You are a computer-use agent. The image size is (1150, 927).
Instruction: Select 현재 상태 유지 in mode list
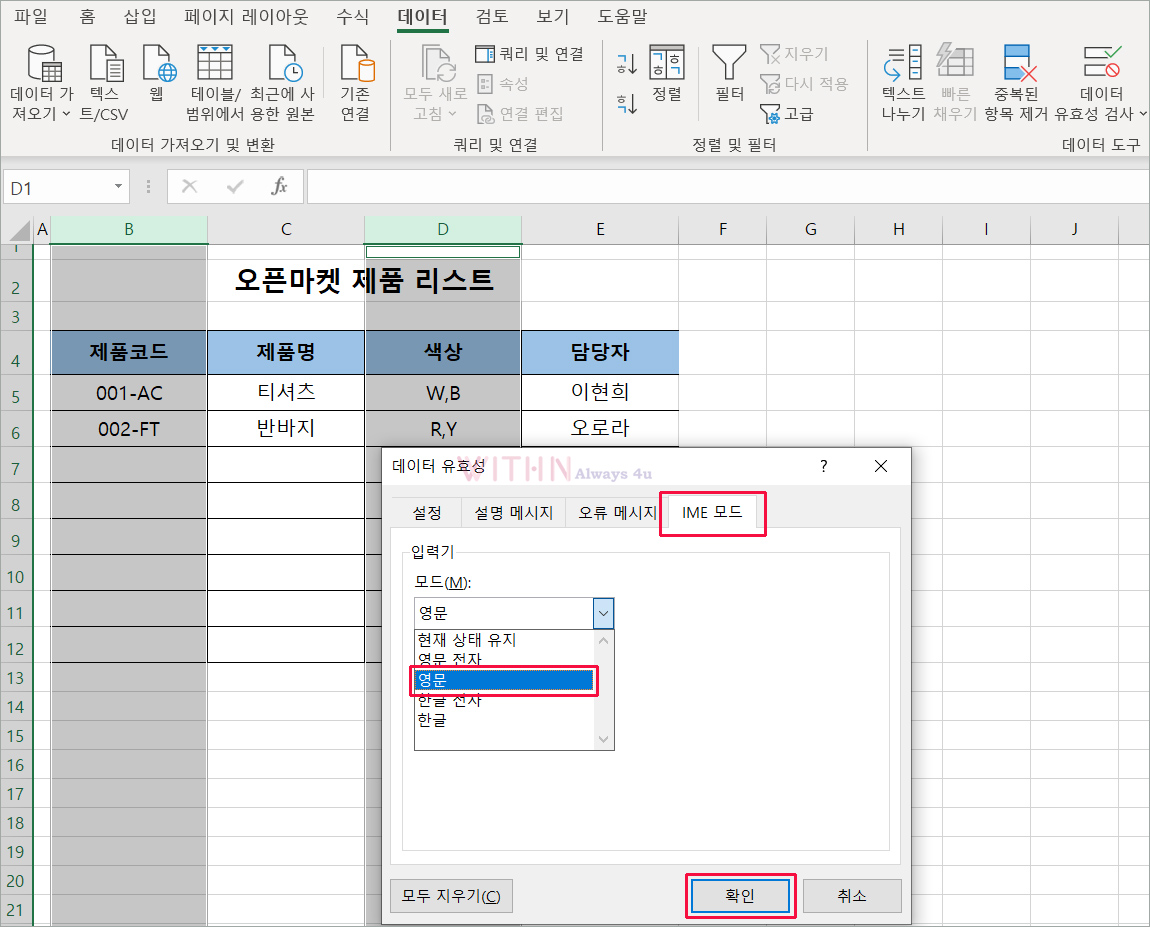tap(505, 640)
